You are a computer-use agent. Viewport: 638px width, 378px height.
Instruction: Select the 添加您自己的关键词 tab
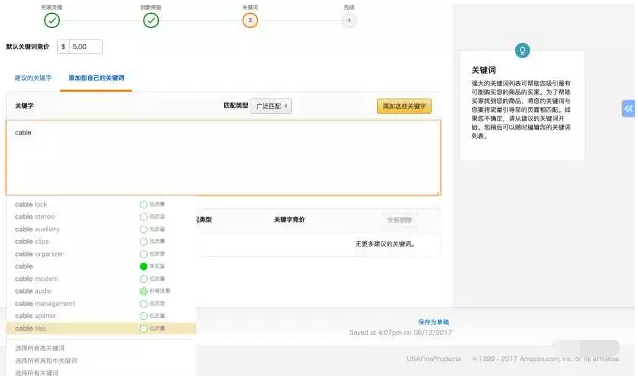tap(96, 78)
